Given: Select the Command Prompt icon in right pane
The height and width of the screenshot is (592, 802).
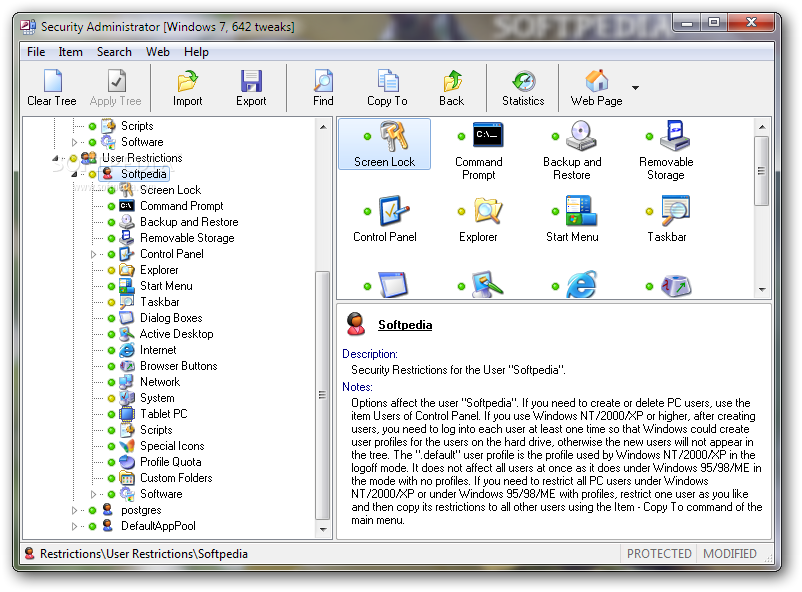Looking at the screenshot, I should coord(487,136).
